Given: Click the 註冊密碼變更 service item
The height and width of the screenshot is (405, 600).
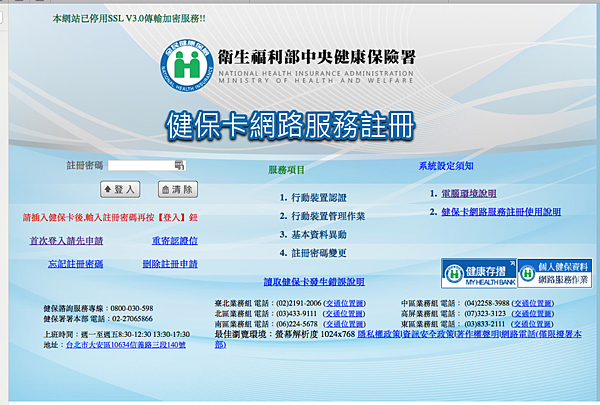Looking at the screenshot, I should [x=319, y=253].
